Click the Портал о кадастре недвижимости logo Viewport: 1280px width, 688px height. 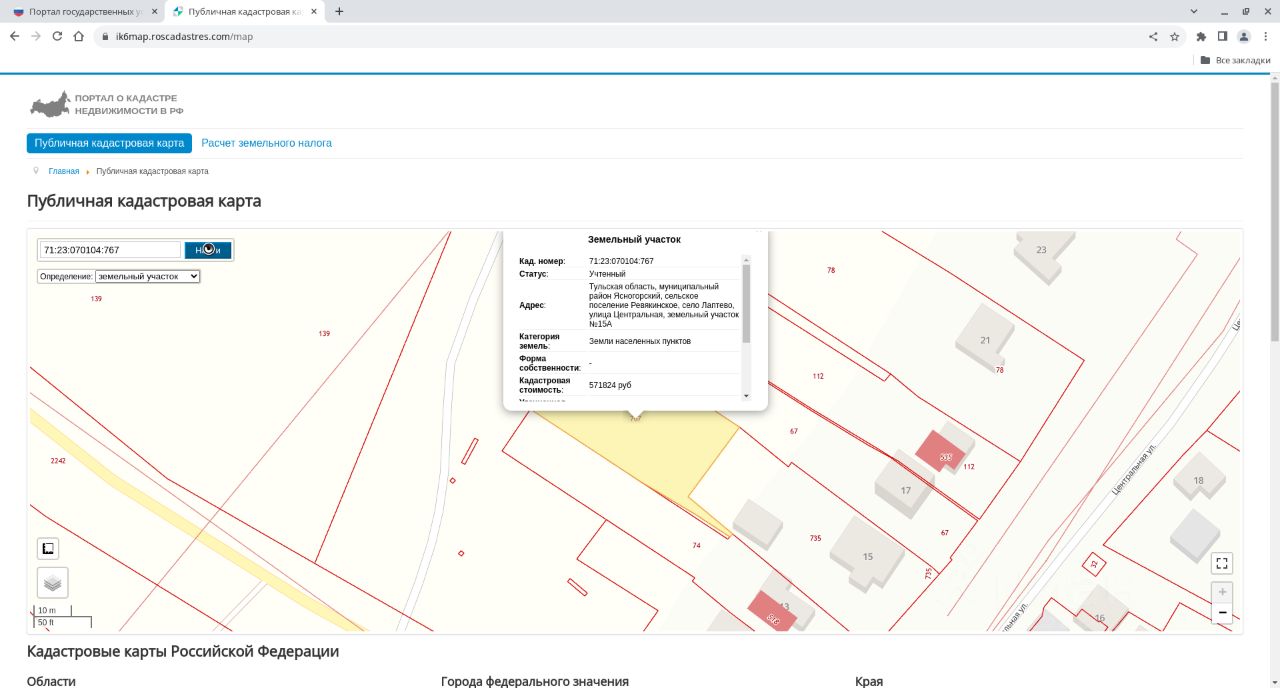click(x=106, y=104)
